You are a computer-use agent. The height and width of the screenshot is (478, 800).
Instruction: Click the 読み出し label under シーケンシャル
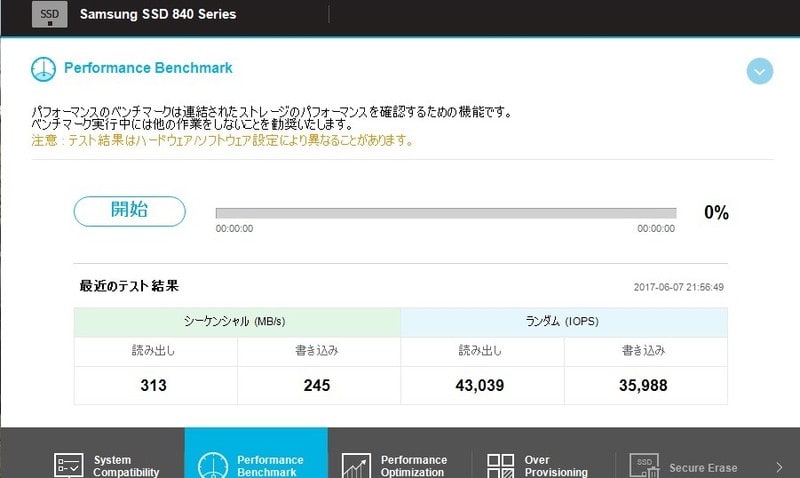[x=154, y=350]
